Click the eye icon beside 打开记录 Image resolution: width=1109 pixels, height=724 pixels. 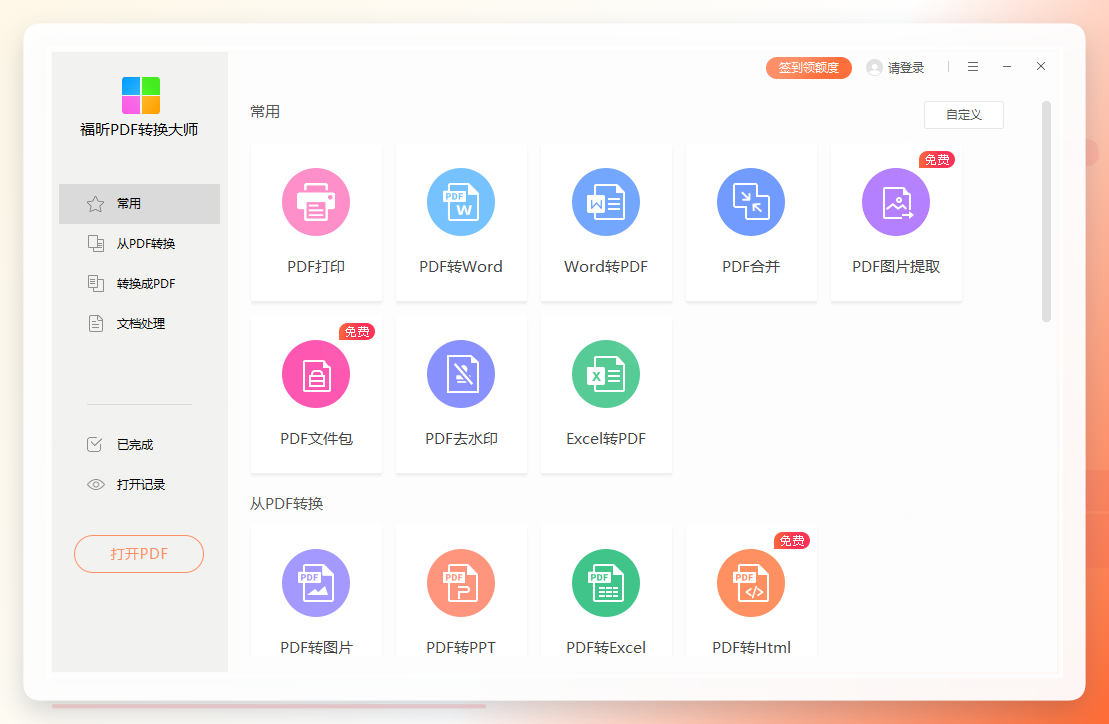[95, 484]
